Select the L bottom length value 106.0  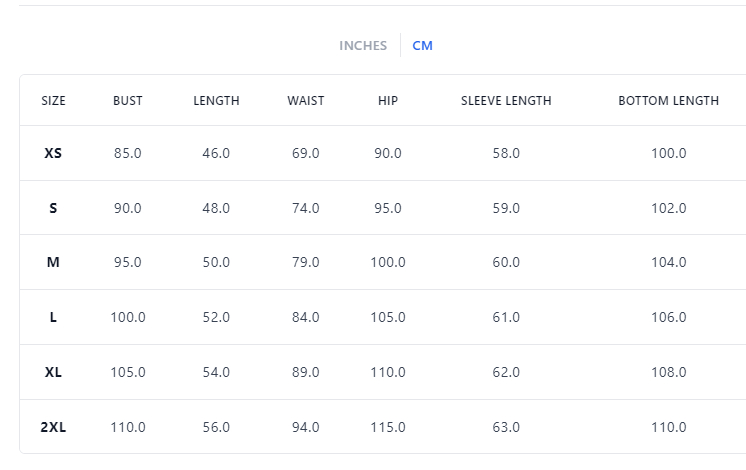668,318
